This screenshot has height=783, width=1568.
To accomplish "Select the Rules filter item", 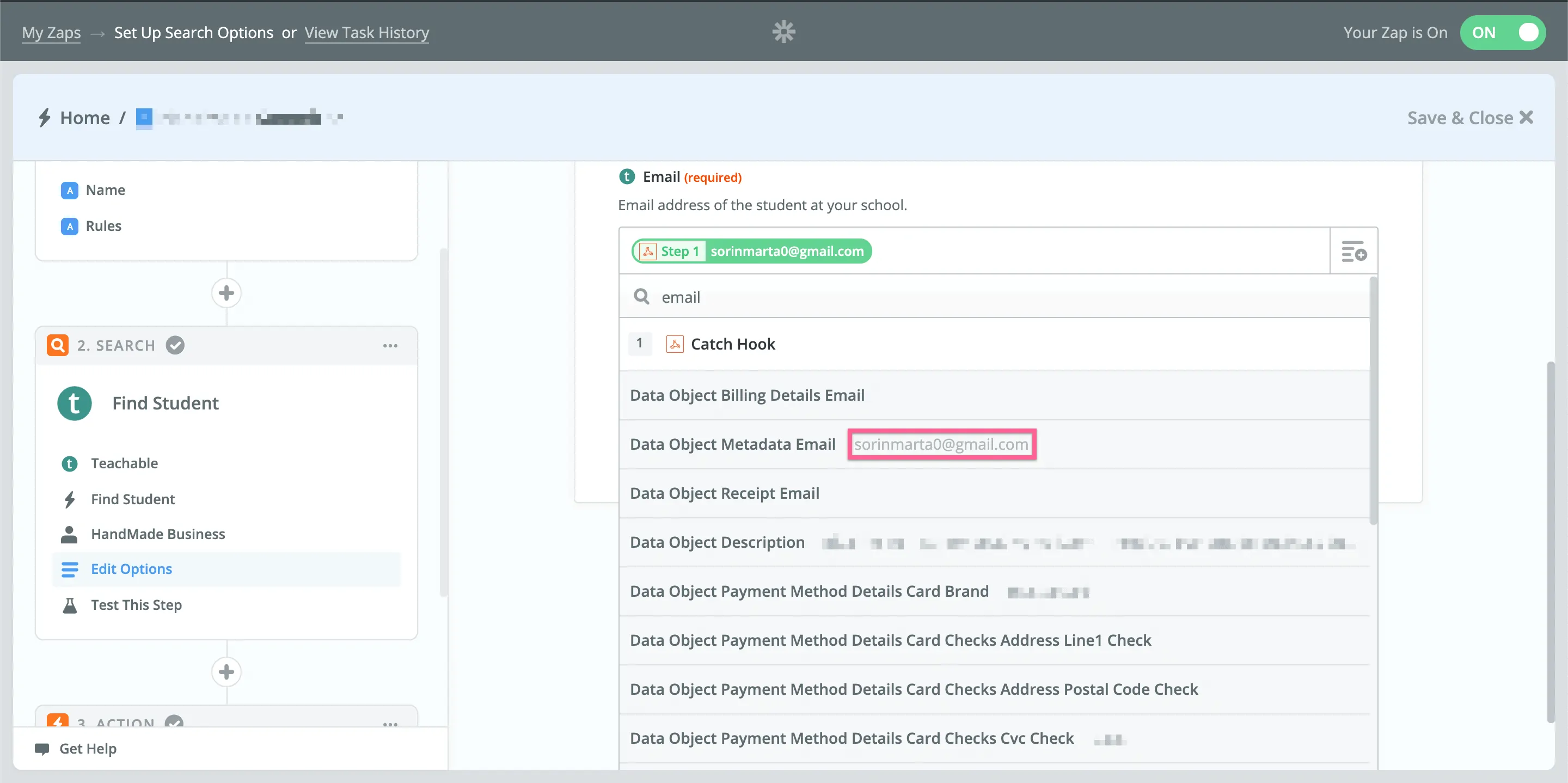I will click(103, 226).
